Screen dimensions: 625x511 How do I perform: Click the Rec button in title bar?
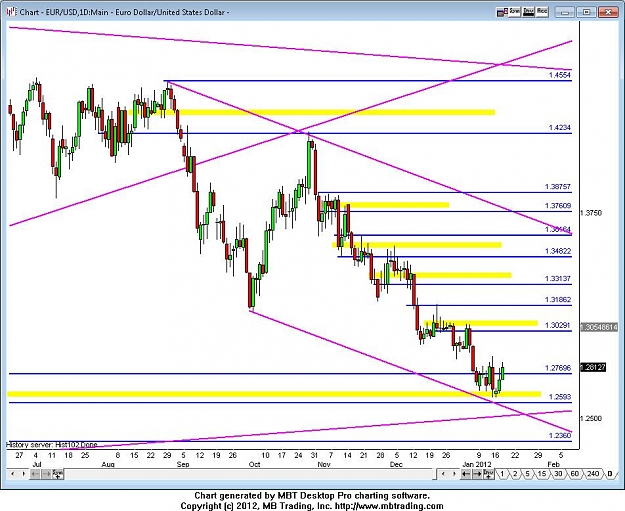(x=542, y=12)
